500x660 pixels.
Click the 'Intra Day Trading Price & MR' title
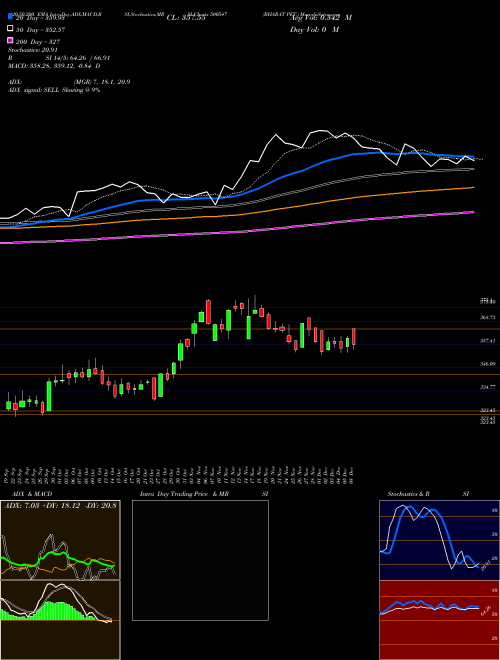(x=184, y=494)
